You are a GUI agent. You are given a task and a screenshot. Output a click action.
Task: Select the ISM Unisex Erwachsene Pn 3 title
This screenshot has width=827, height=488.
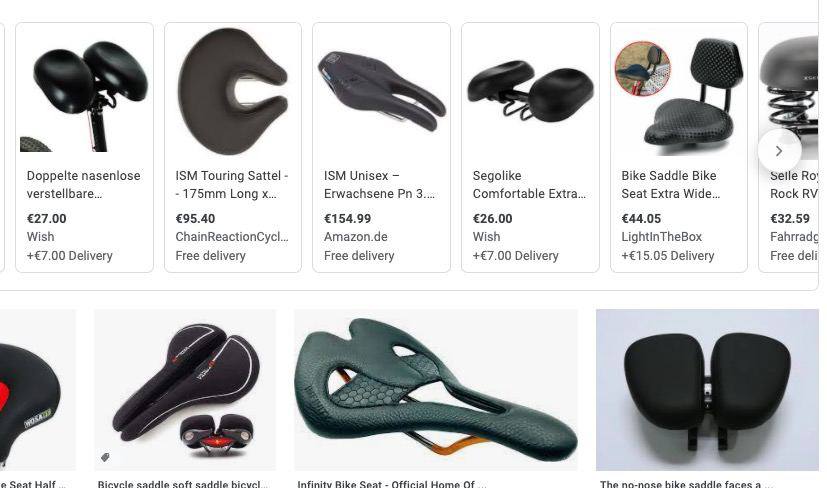[x=380, y=185]
